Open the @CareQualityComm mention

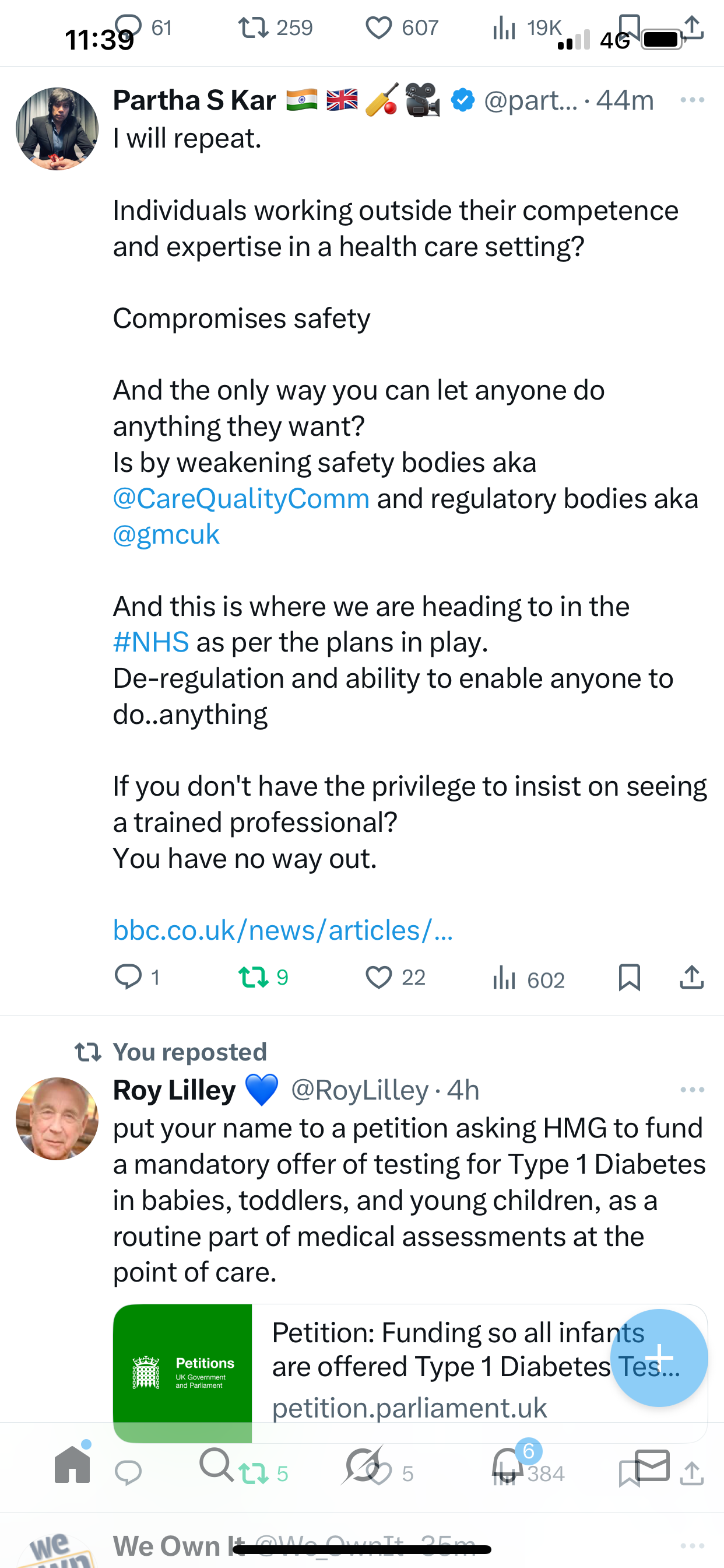[x=241, y=499]
